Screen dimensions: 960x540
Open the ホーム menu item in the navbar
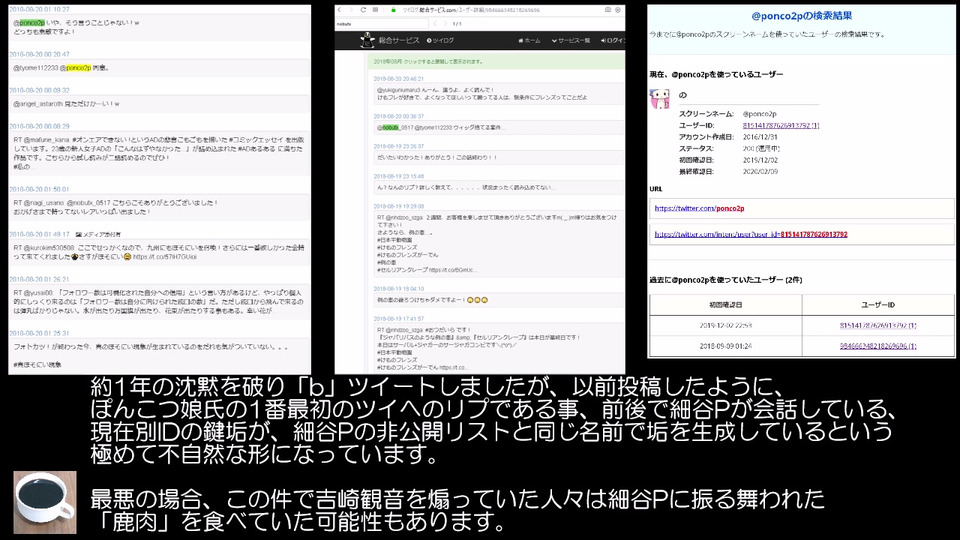[530, 40]
